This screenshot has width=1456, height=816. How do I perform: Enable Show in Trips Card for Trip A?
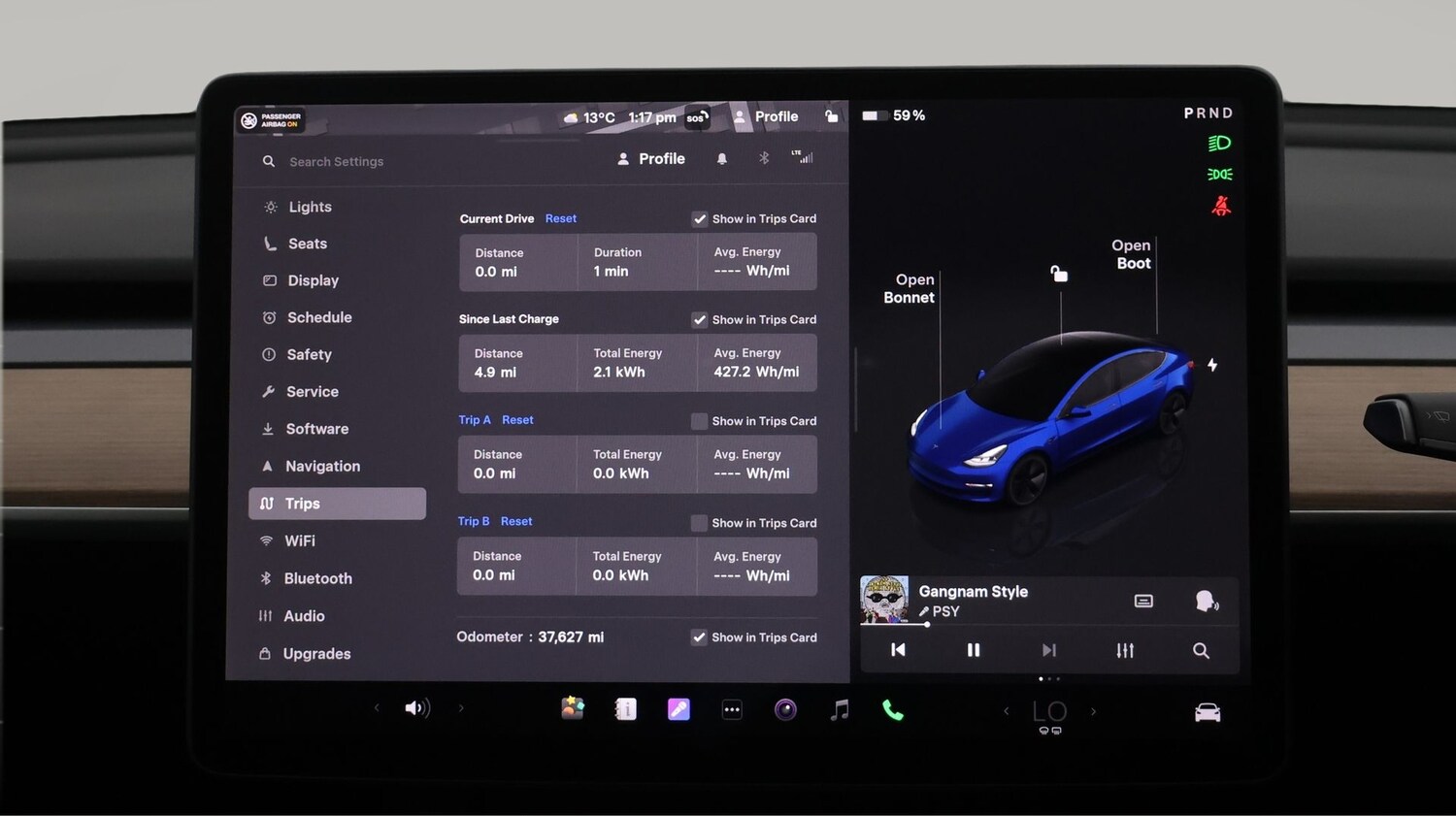(x=699, y=421)
